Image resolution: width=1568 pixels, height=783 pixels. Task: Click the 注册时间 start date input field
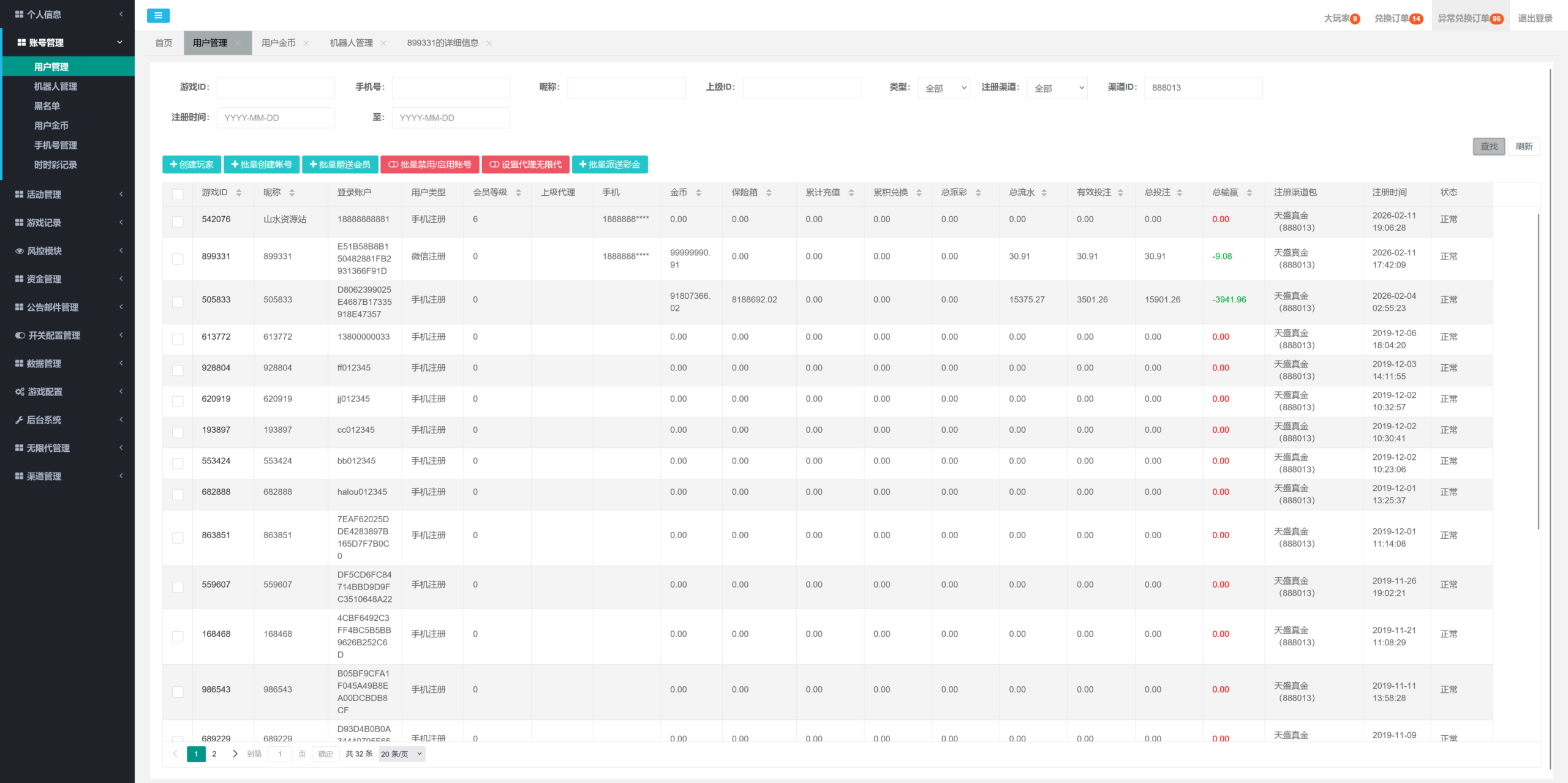click(x=276, y=118)
